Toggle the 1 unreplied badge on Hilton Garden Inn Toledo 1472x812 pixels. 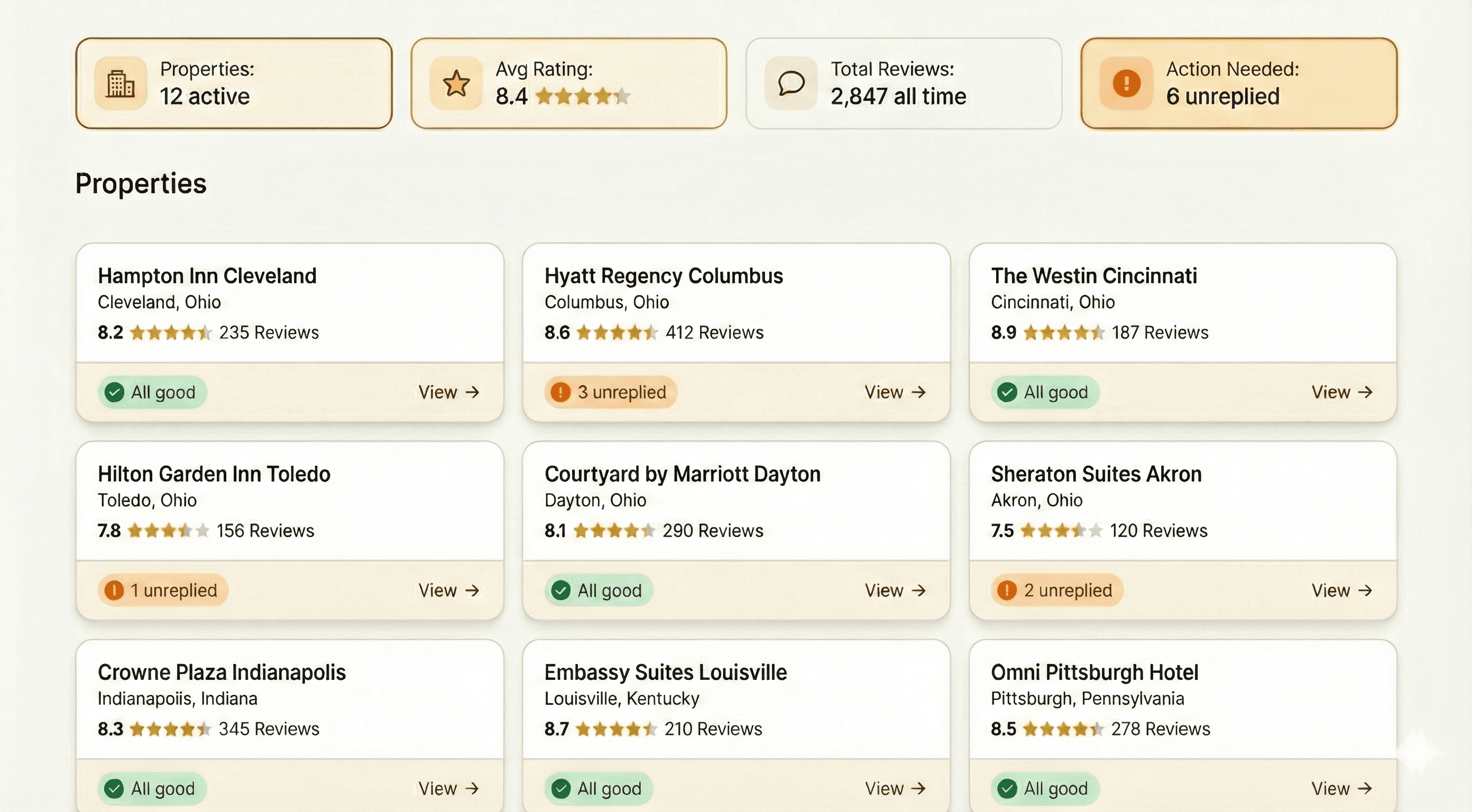[162, 590]
